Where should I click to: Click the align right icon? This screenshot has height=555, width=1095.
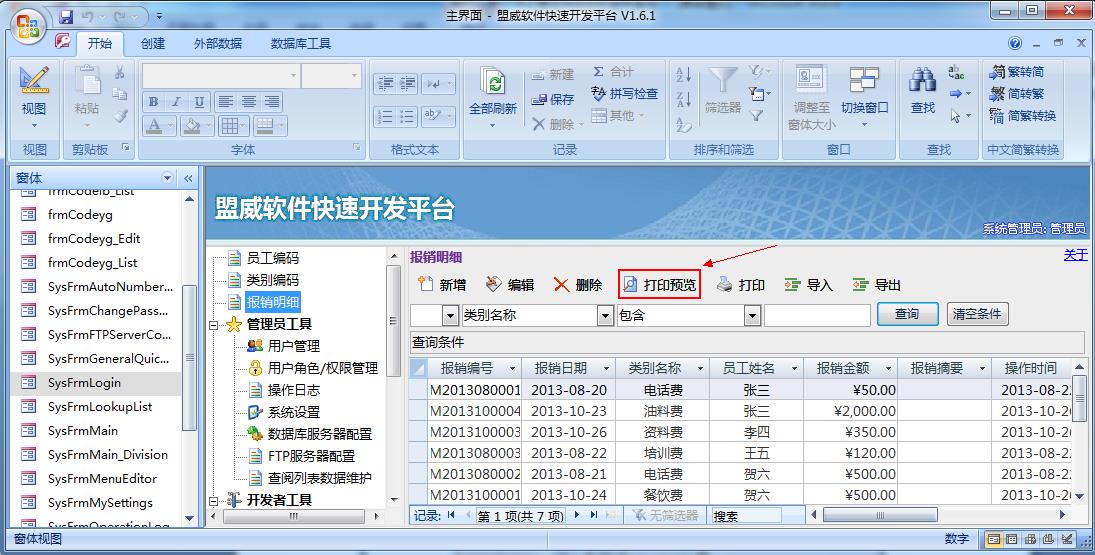271,102
